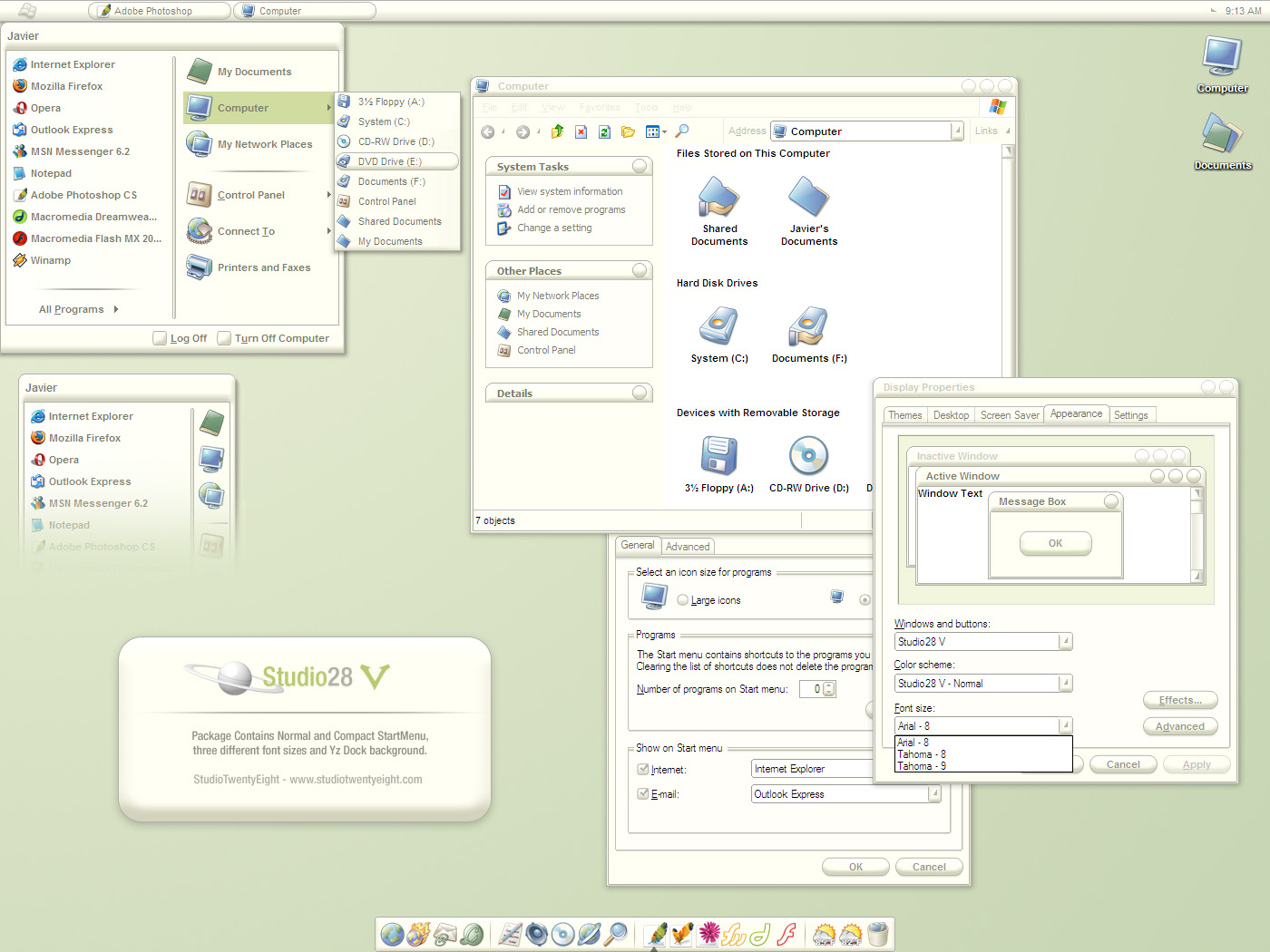Click the Window Text preview scrollbar
The image size is (1270, 952).
tap(1197, 535)
